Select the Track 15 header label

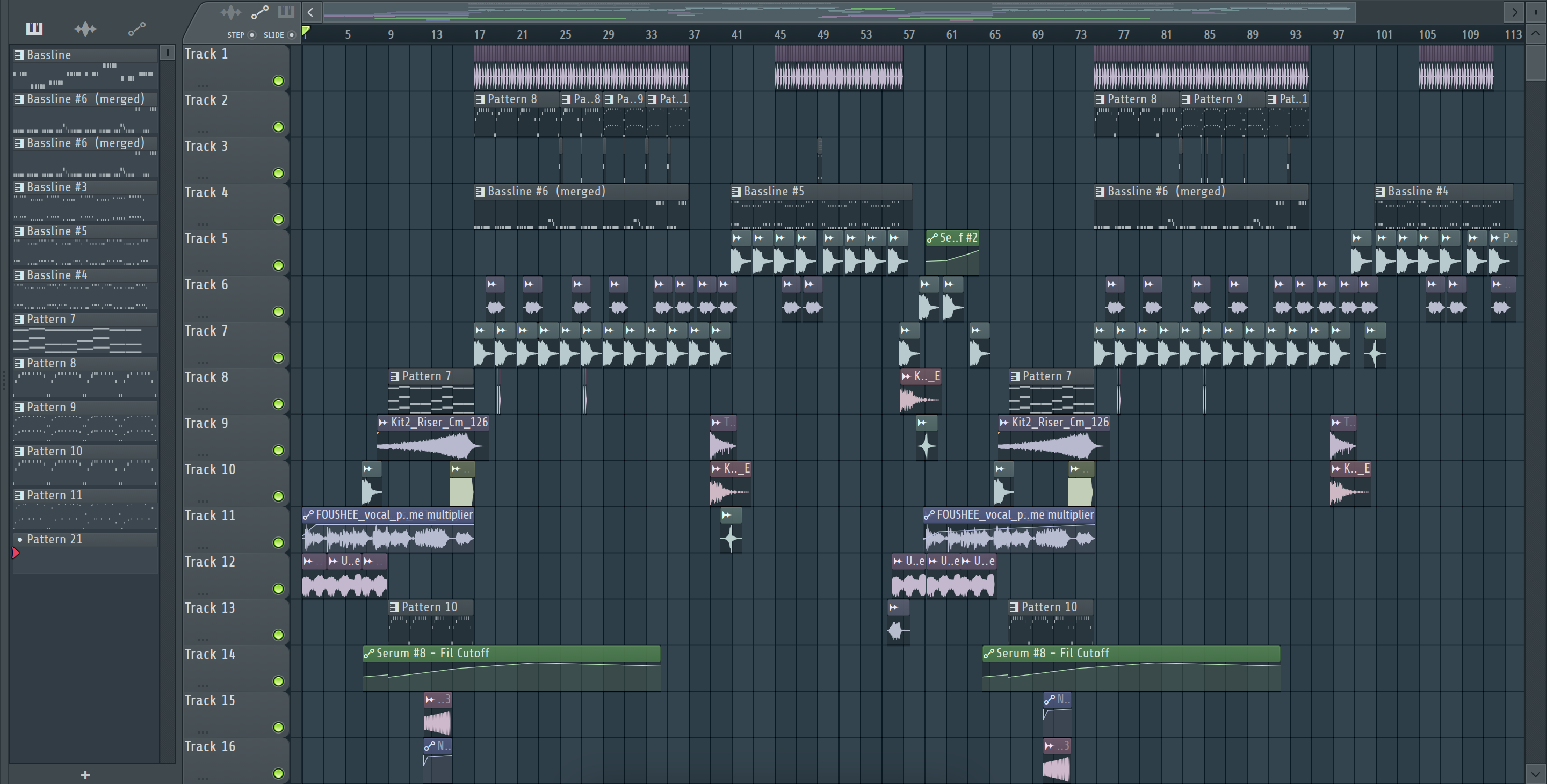tap(209, 701)
